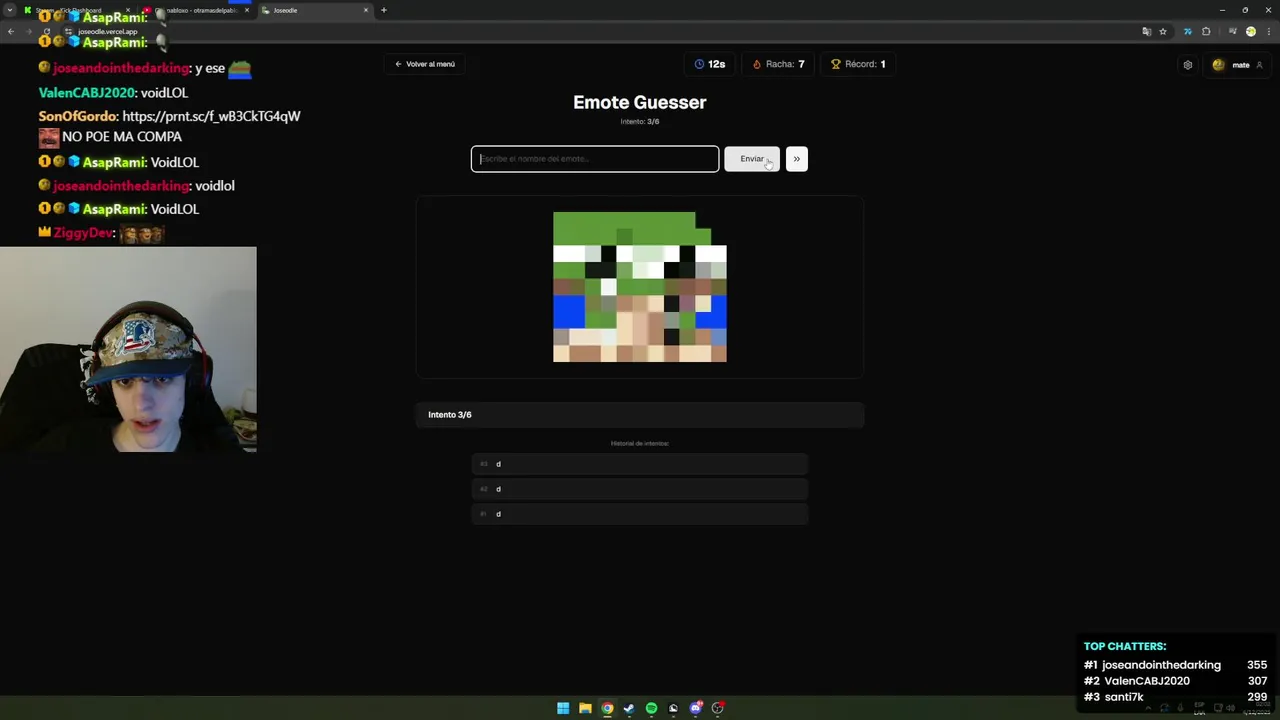Bookmark this page with star icon
This screenshot has width=1280, height=720.
click(1163, 31)
